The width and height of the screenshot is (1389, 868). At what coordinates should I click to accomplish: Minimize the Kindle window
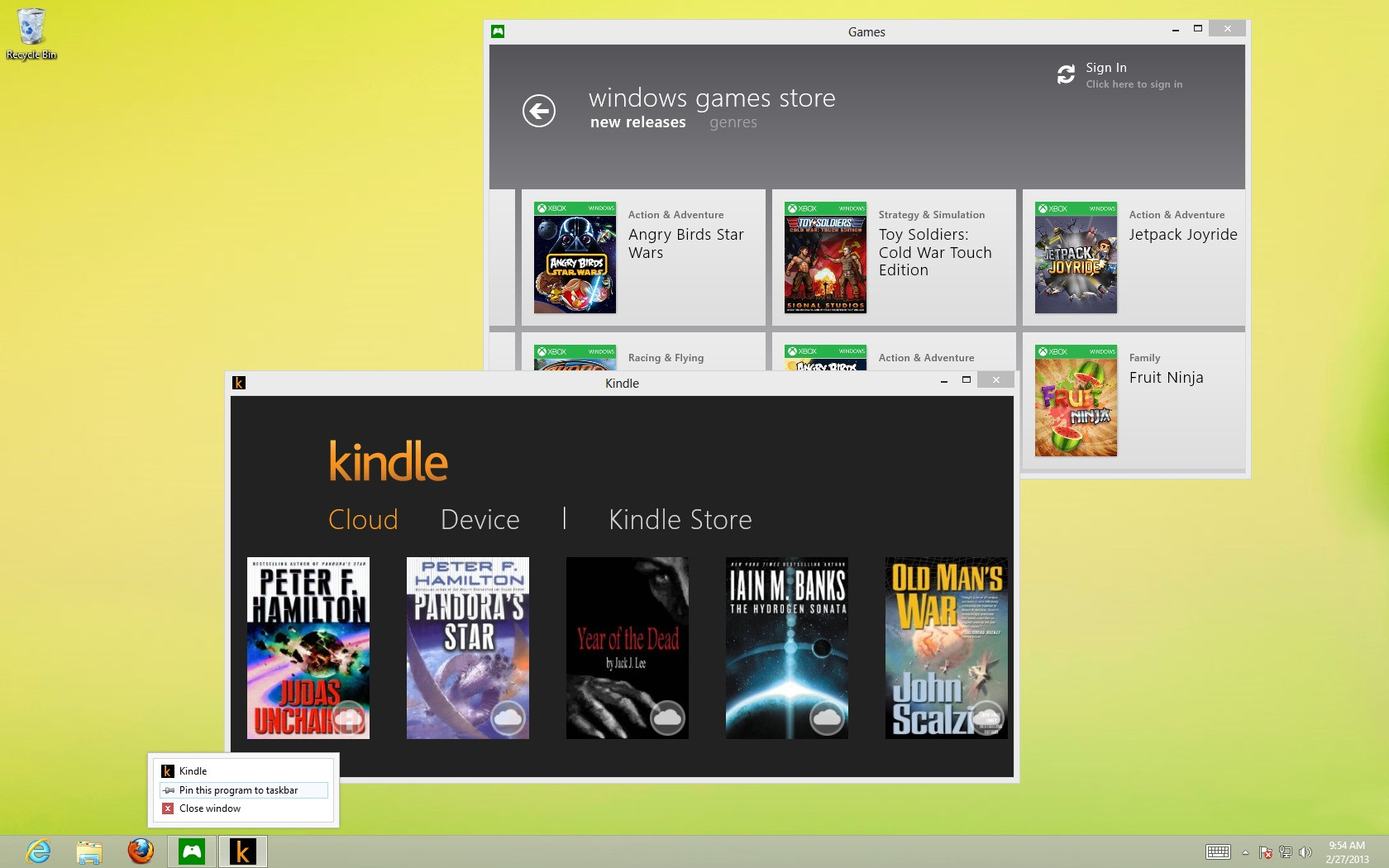(x=943, y=381)
